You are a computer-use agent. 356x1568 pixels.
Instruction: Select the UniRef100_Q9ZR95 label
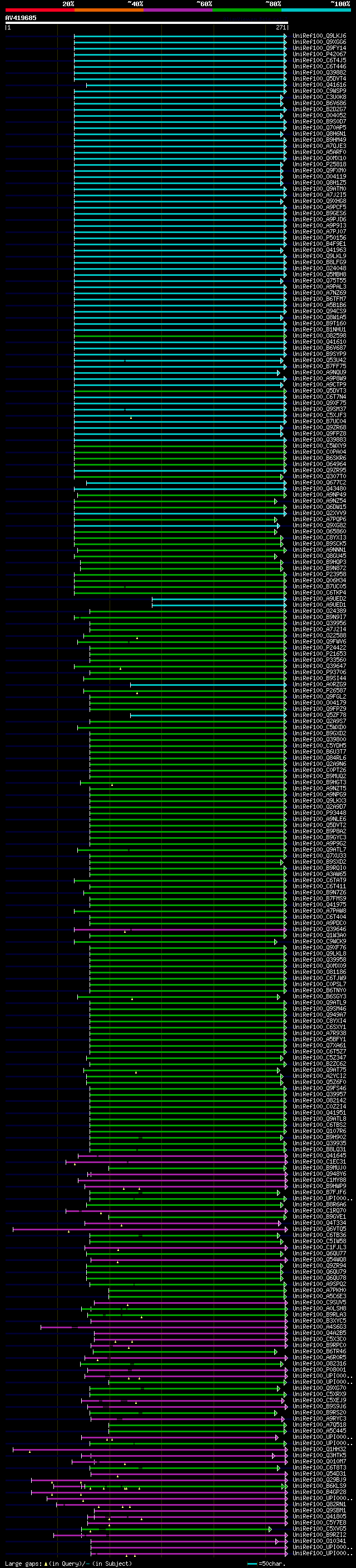(x=319, y=470)
